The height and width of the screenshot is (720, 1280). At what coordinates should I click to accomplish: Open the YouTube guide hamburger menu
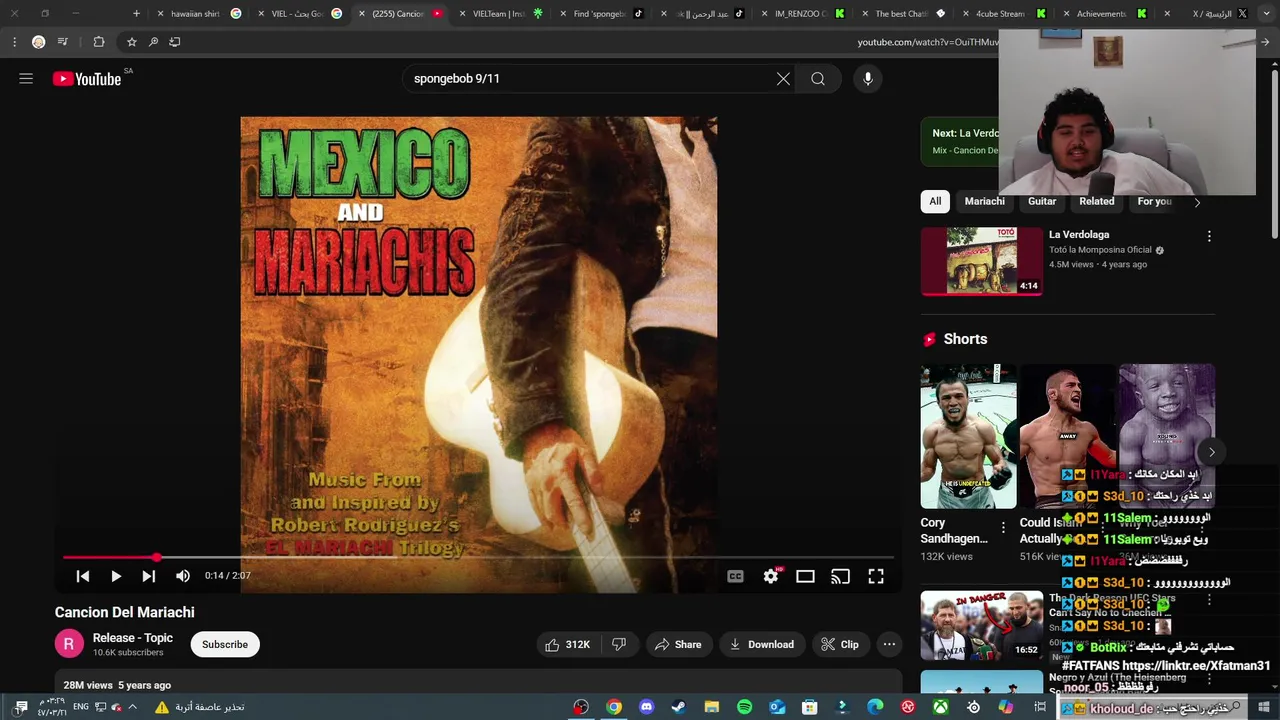[26, 78]
